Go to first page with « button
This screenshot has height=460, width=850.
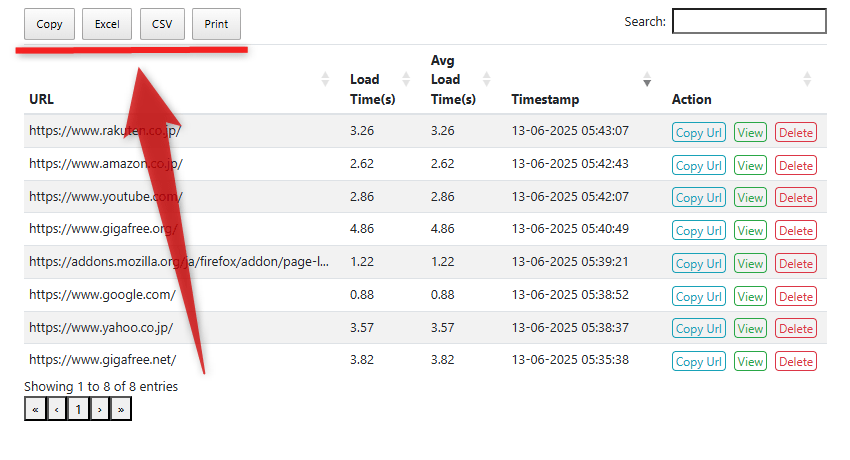(35, 409)
